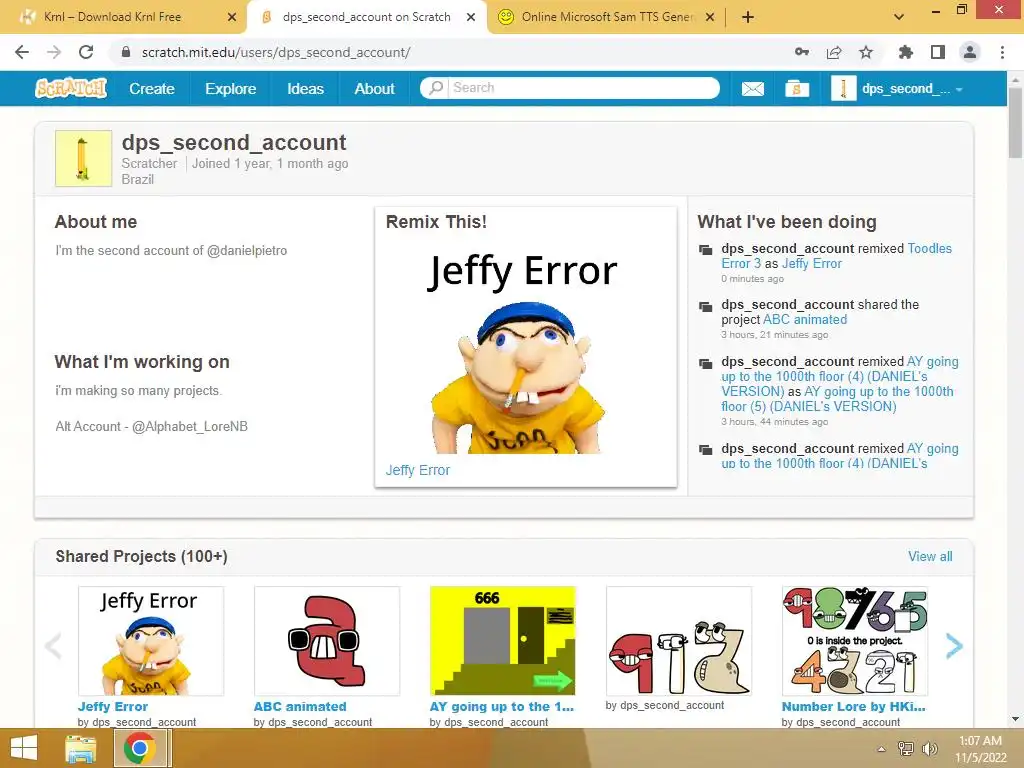
Task: Open File Explorer from taskbar
Action: point(80,748)
